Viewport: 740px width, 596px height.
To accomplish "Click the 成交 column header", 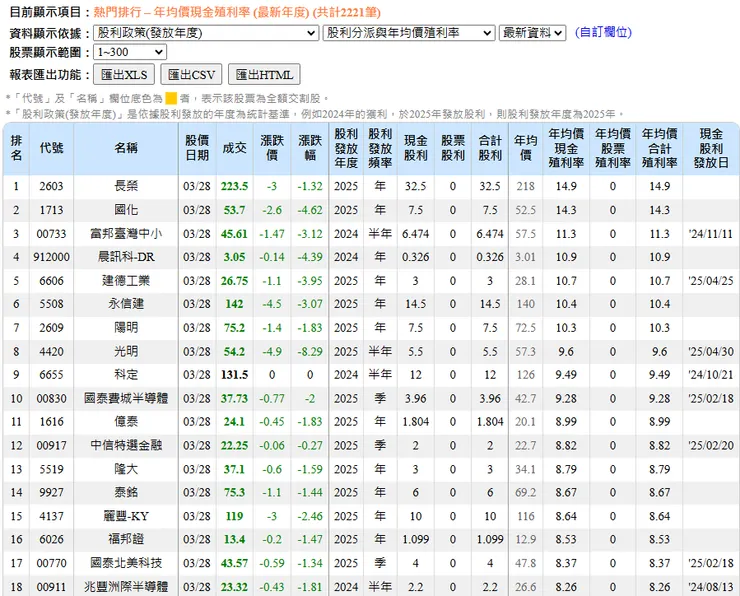I will (235, 148).
